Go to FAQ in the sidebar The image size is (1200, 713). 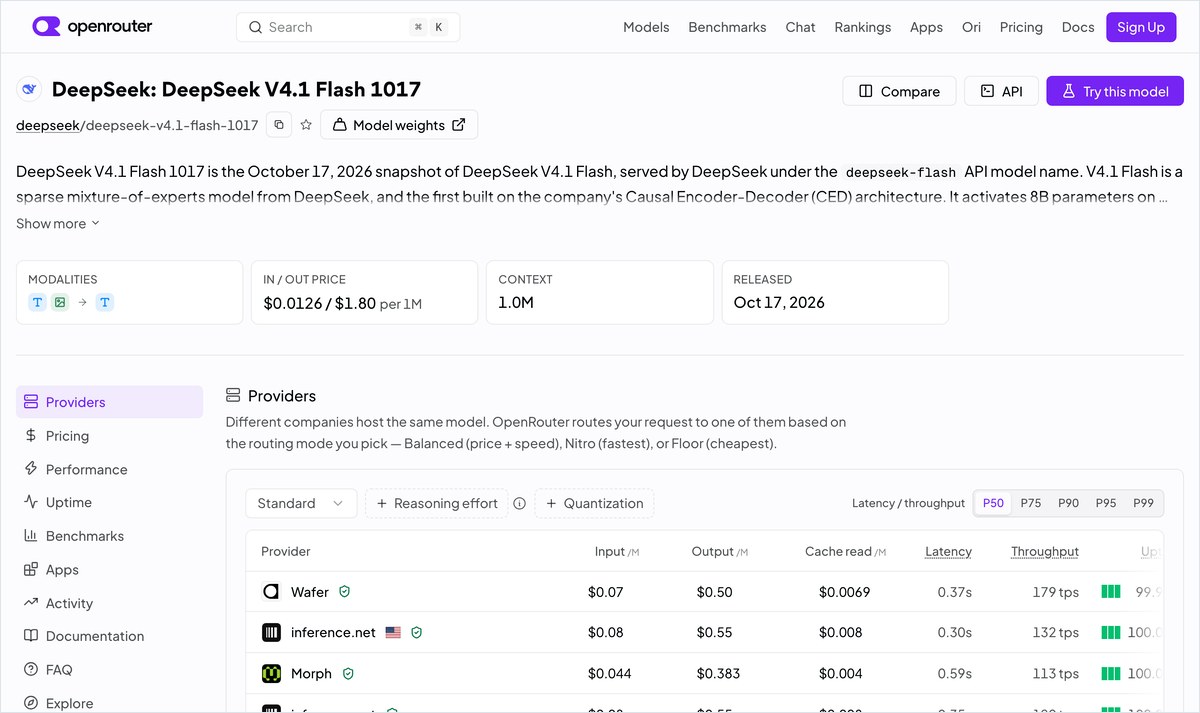pos(109,670)
